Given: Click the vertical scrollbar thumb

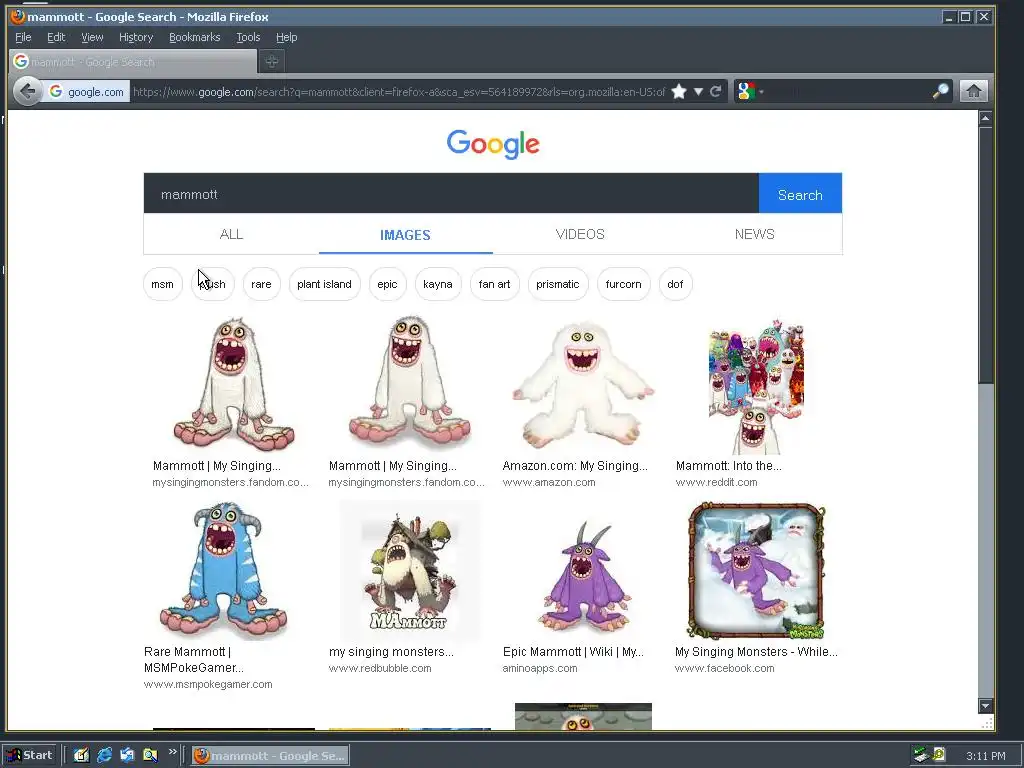Looking at the screenshot, I should pos(985,255).
